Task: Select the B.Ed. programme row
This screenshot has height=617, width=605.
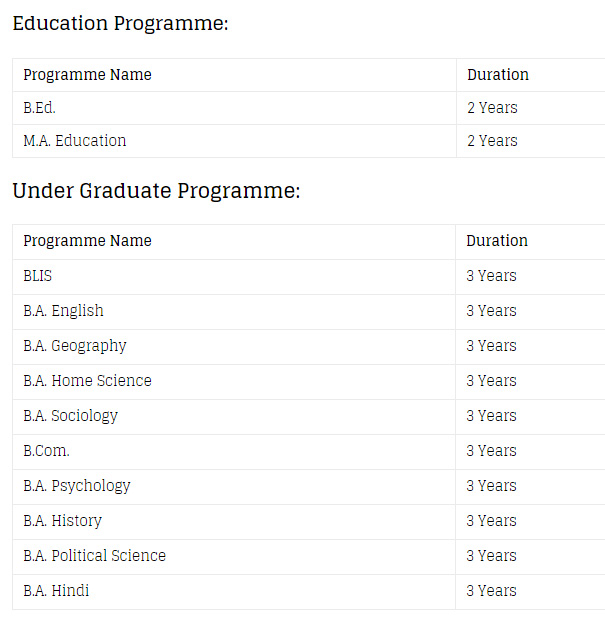Action: coord(309,108)
